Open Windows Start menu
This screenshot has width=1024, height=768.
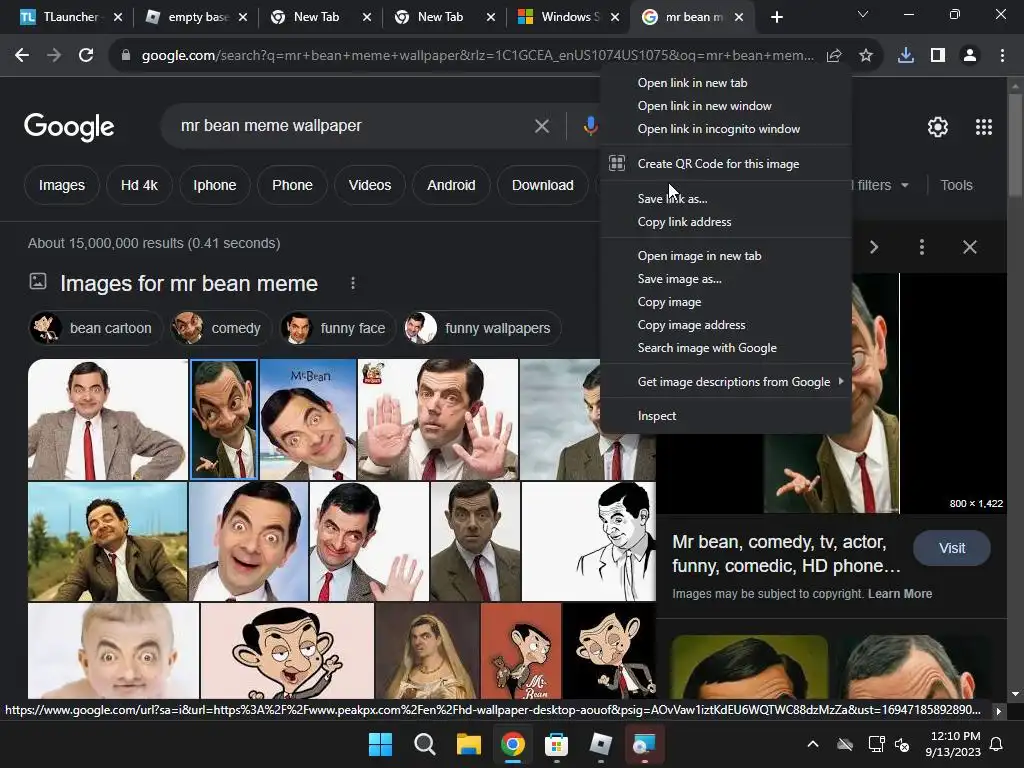[x=380, y=744]
